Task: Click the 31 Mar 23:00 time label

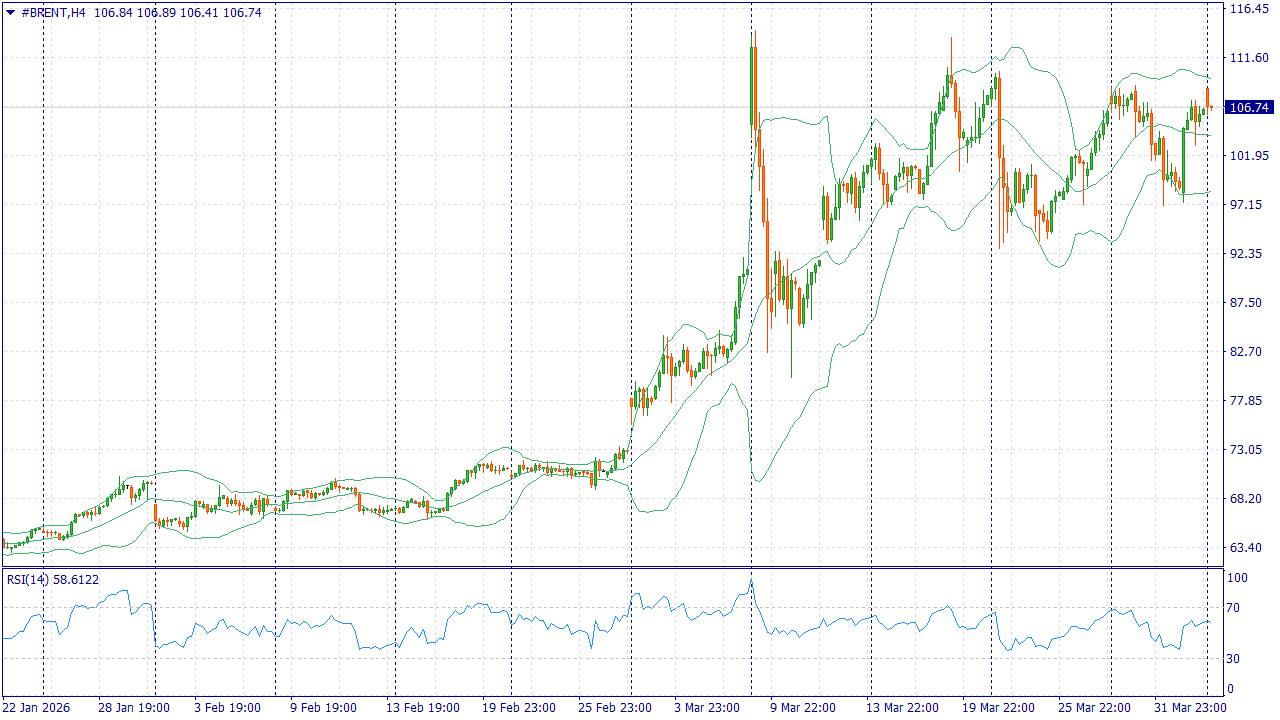Action: tap(1189, 707)
